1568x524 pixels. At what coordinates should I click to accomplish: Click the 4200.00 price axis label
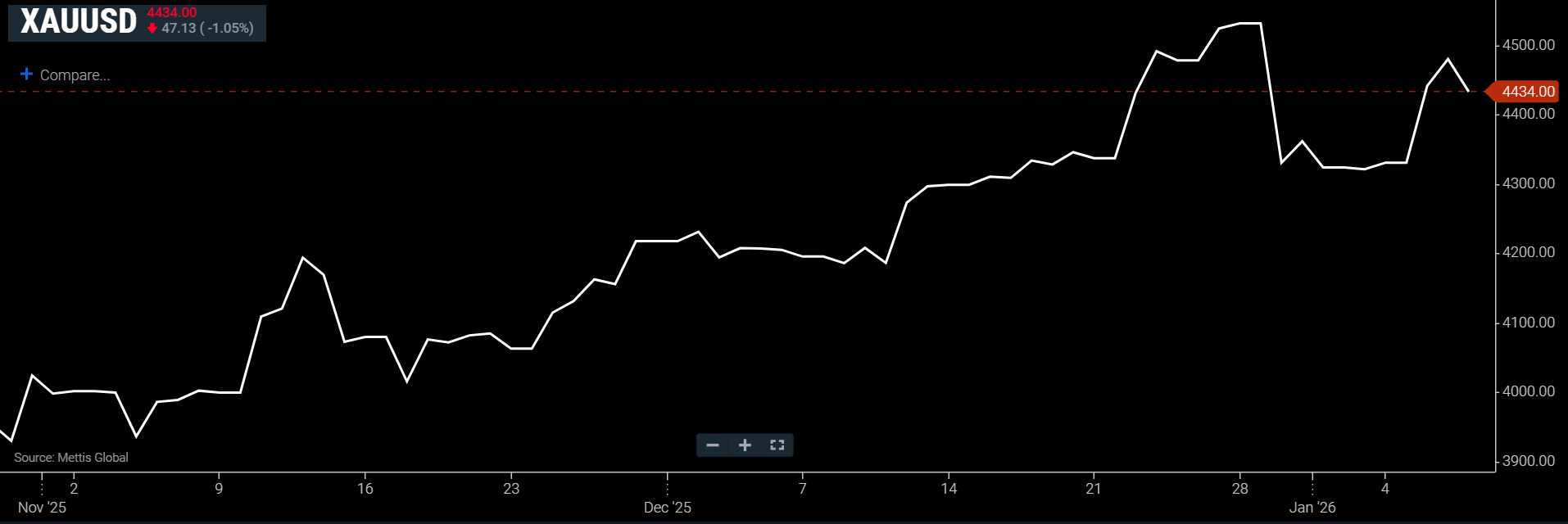click(1528, 252)
